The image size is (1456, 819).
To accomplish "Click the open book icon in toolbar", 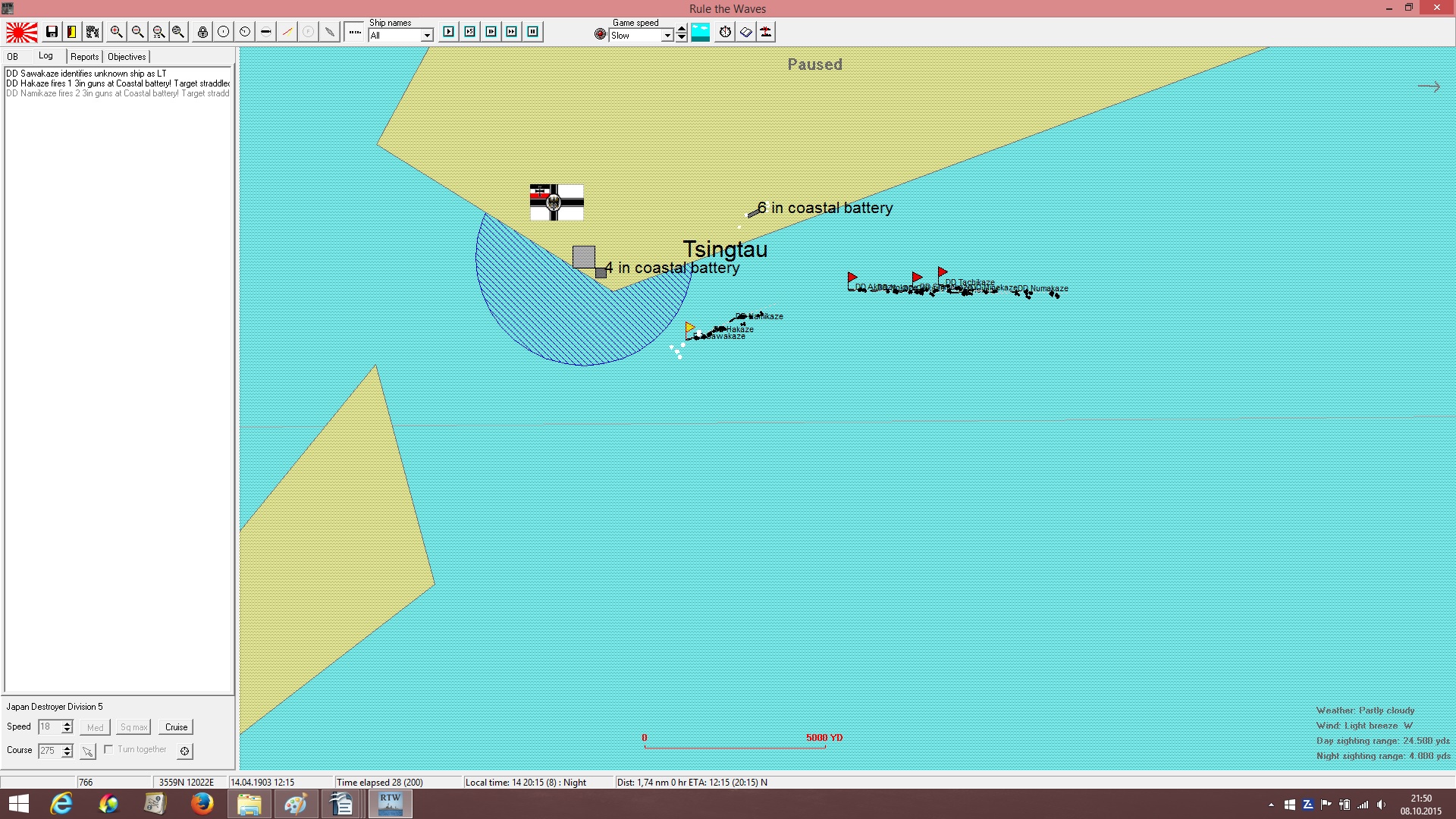I will tap(745, 32).
